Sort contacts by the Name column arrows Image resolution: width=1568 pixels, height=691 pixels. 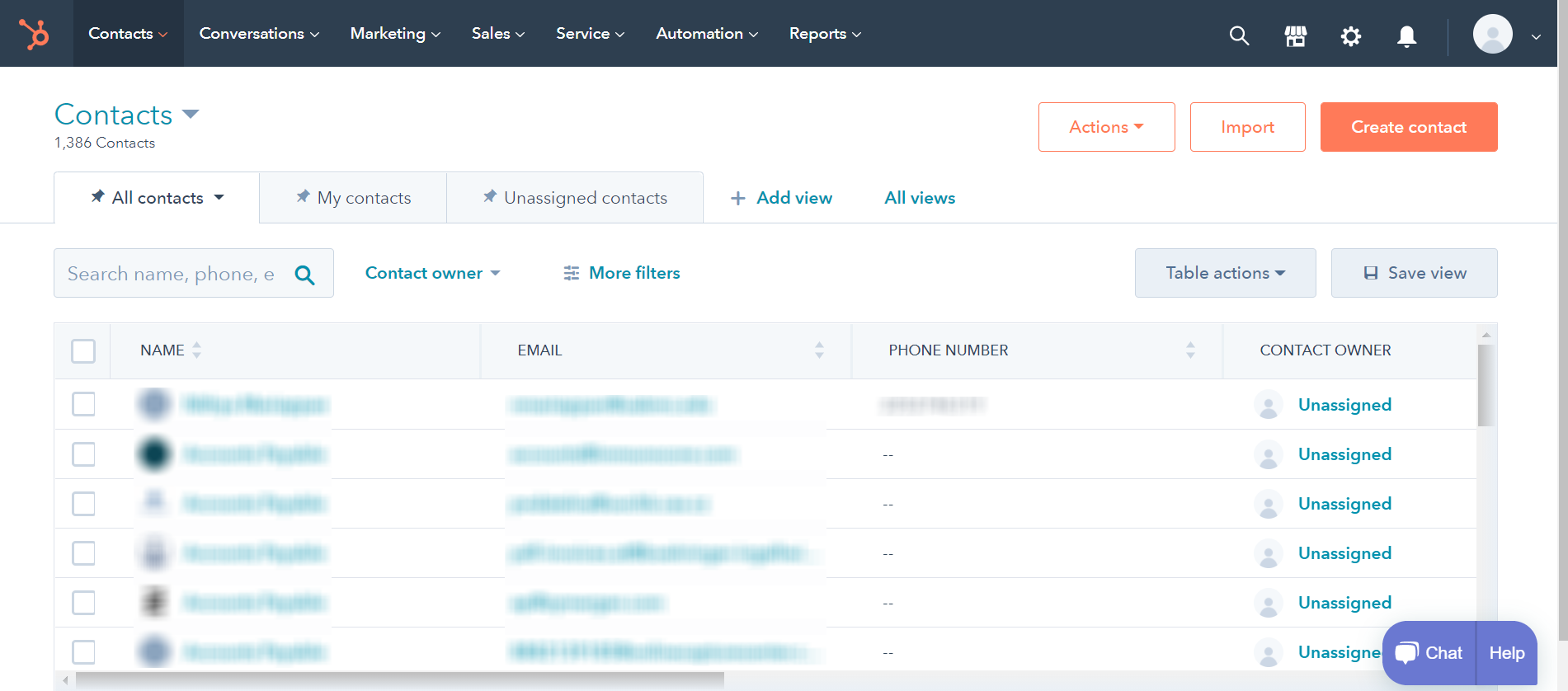196,350
